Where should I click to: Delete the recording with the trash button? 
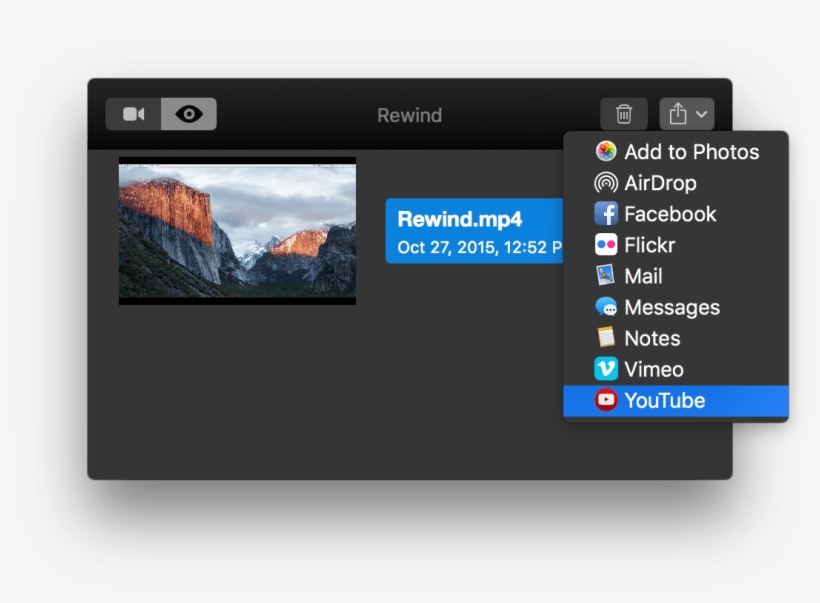tap(624, 114)
